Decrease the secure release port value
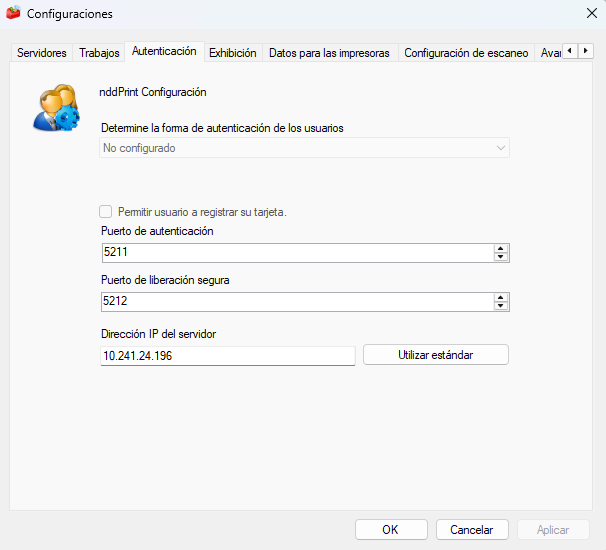Viewport: 606px width, 550px height. [500, 306]
